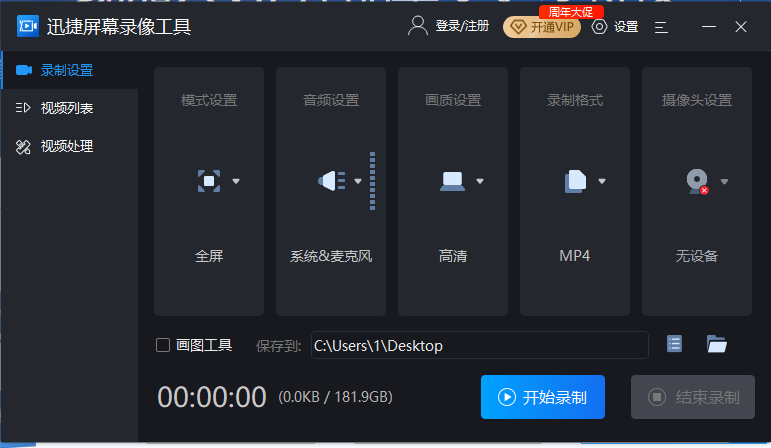Switch to 录制设置 tab in sidebar
The width and height of the screenshot is (771, 448).
coord(70,70)
